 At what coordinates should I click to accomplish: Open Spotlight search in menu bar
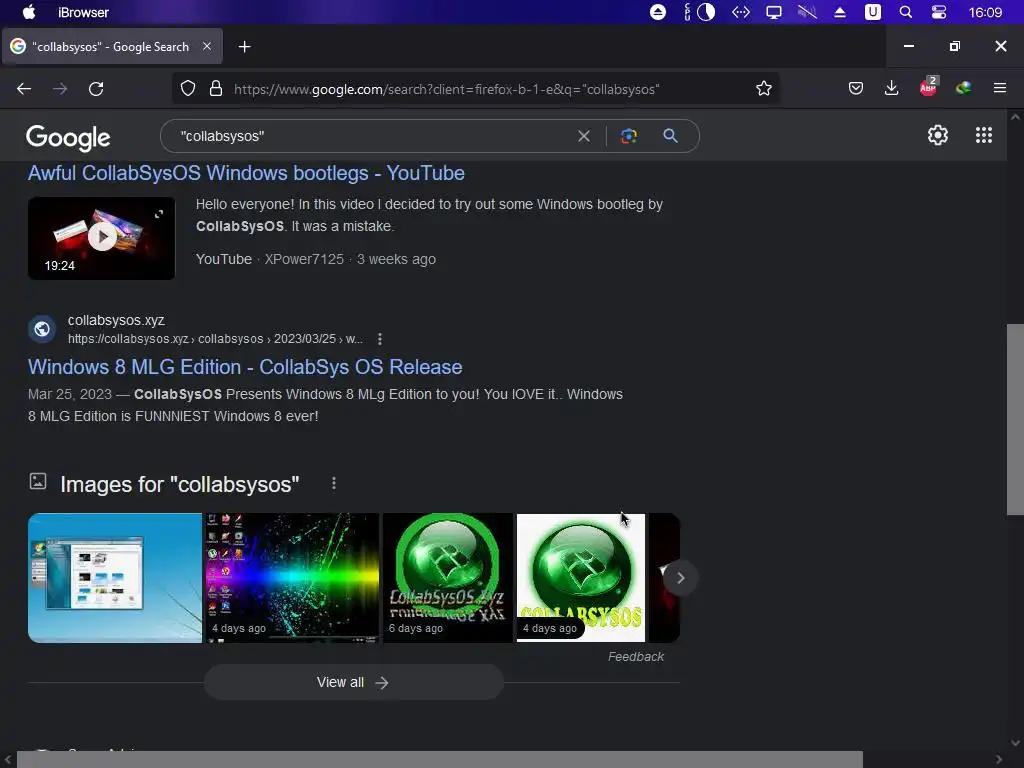[x=905, y=12]
